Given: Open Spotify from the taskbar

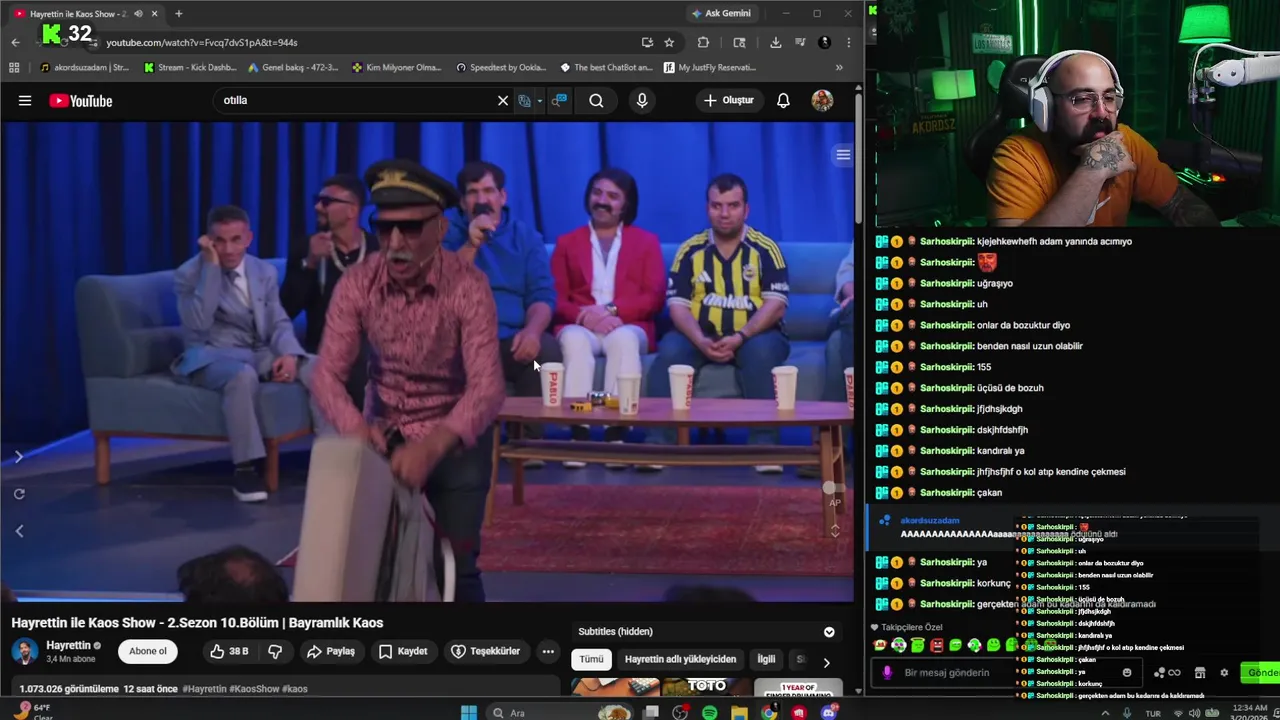Looking at the screenshot, I should point(709,713).
